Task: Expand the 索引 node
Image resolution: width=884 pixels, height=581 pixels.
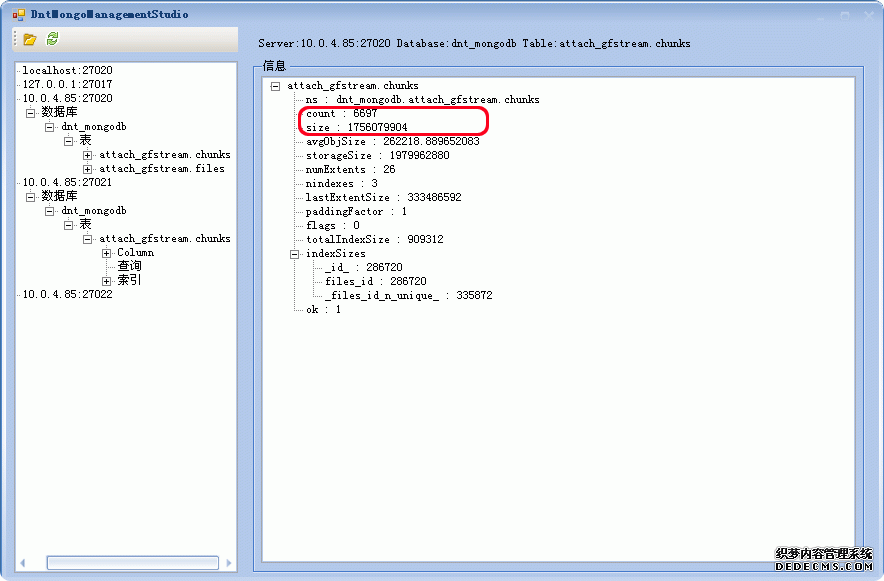Action: click(107, 281)
